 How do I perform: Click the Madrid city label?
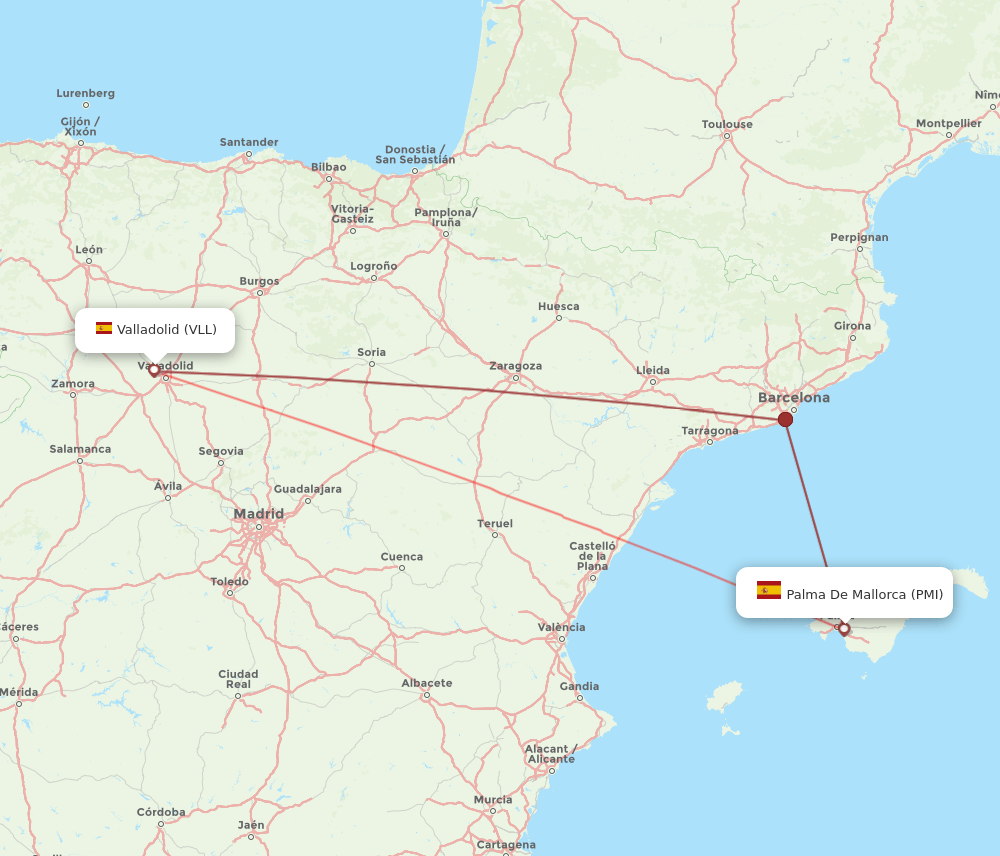258,513
